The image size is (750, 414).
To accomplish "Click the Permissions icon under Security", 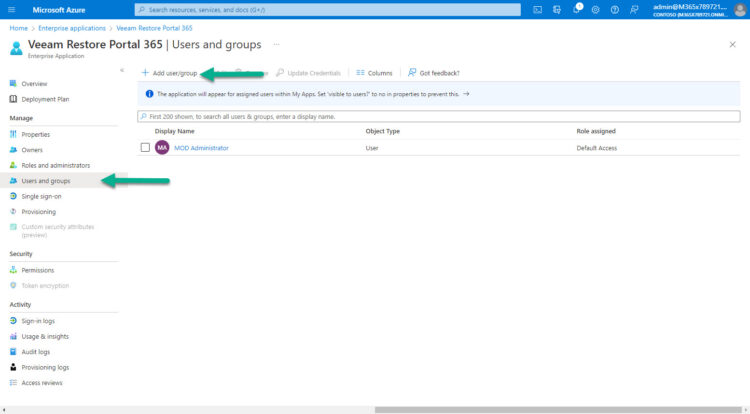I will [x=13, y=270].
